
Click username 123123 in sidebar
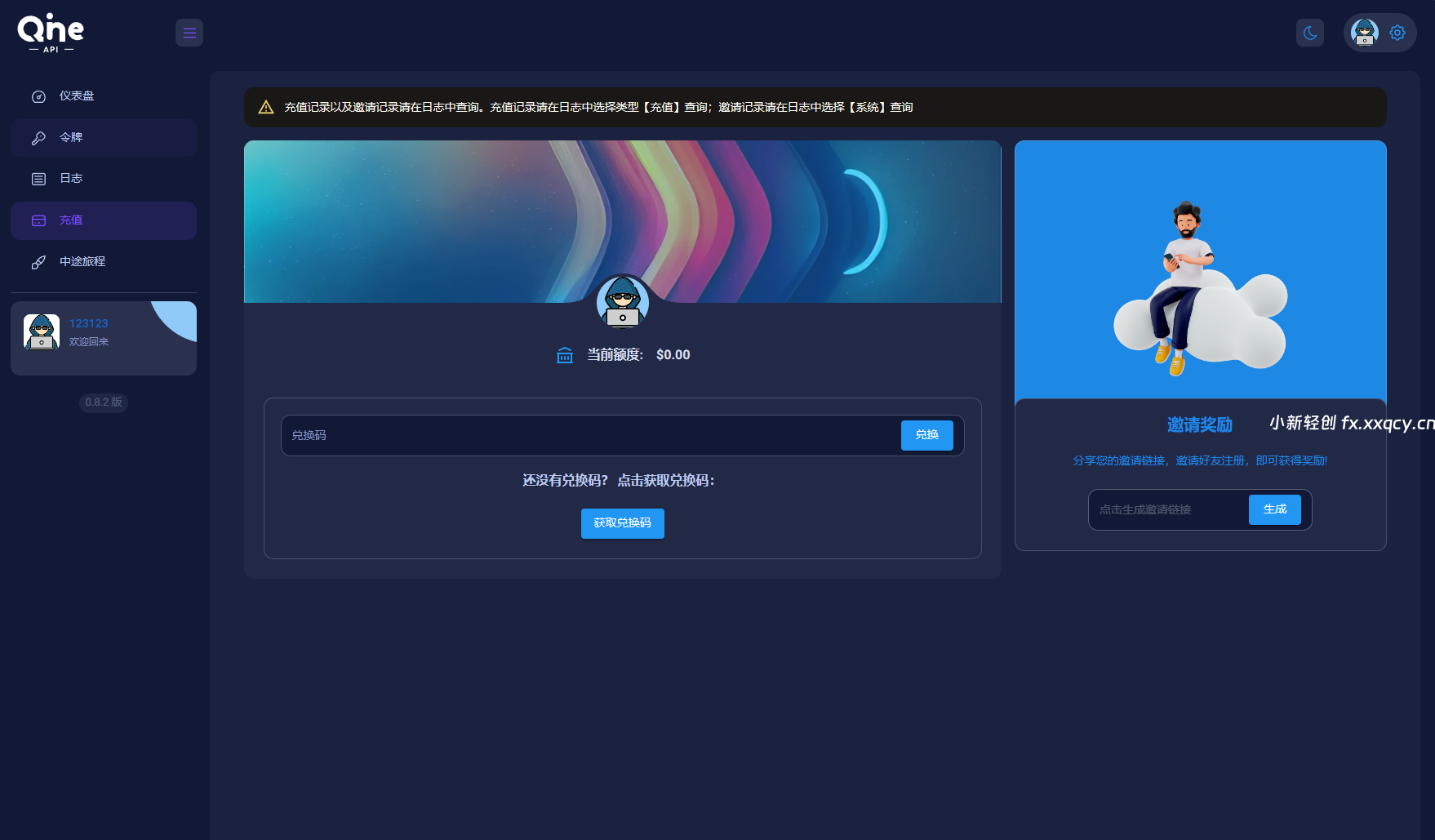[x=88, y=323]
